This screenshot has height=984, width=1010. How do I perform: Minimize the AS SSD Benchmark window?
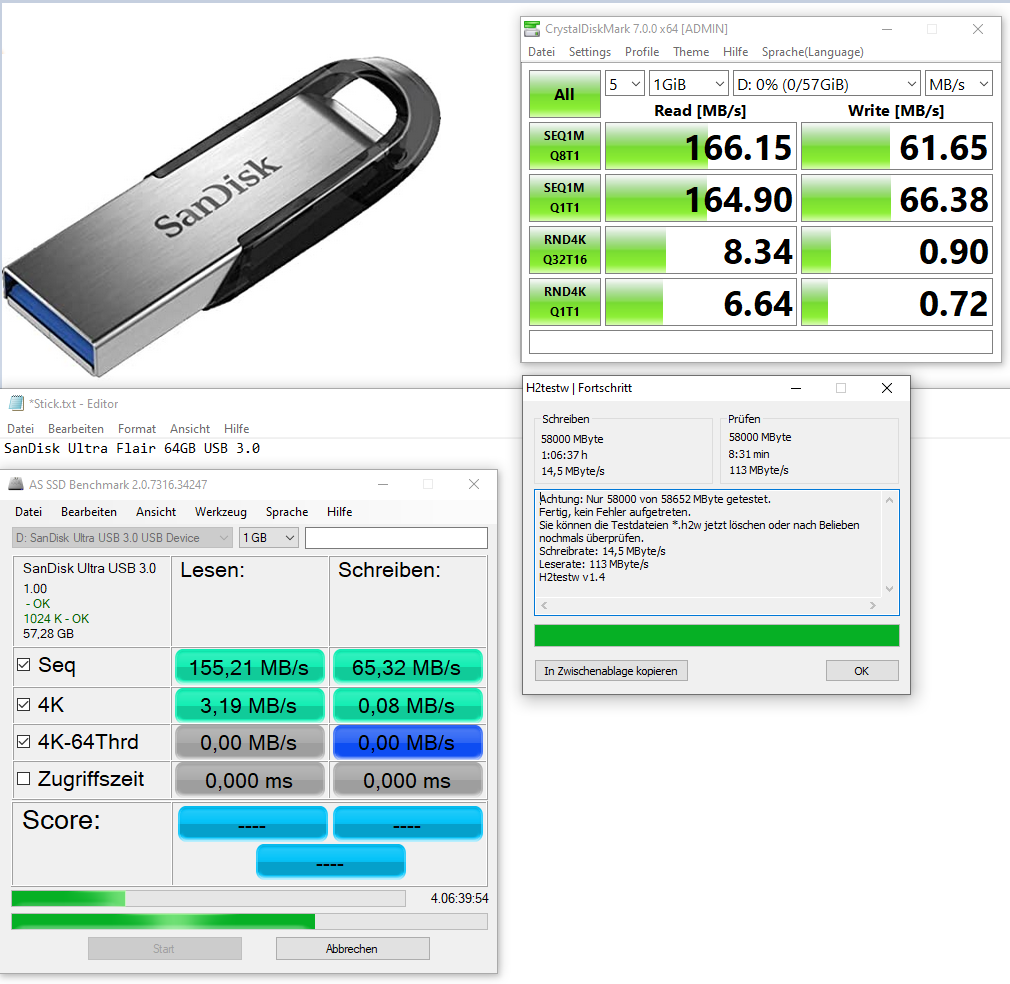[383, 484]
